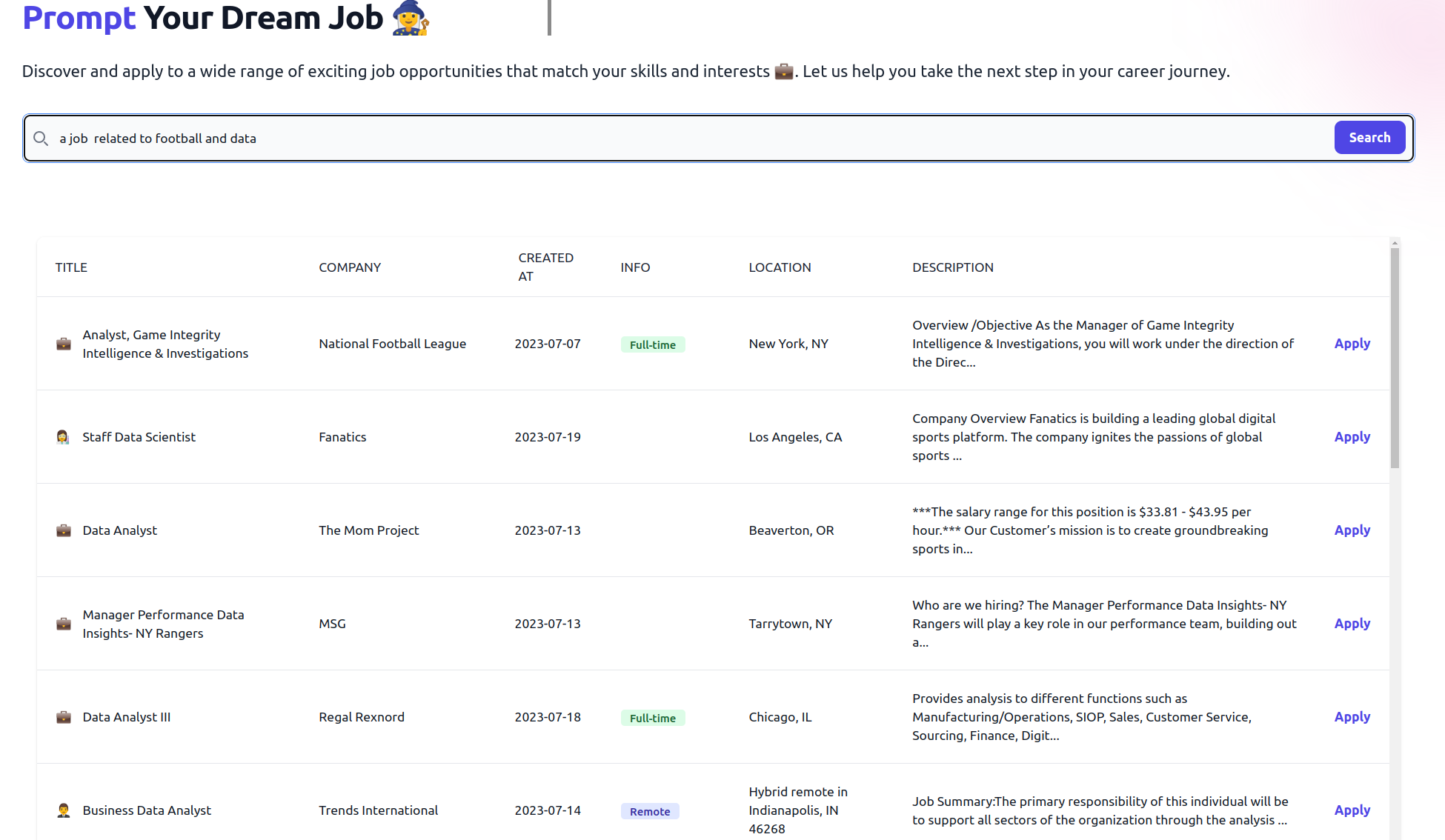Apply to the Regal Rexnord job
This screenshot has height=840, width=1445.
1352,717
